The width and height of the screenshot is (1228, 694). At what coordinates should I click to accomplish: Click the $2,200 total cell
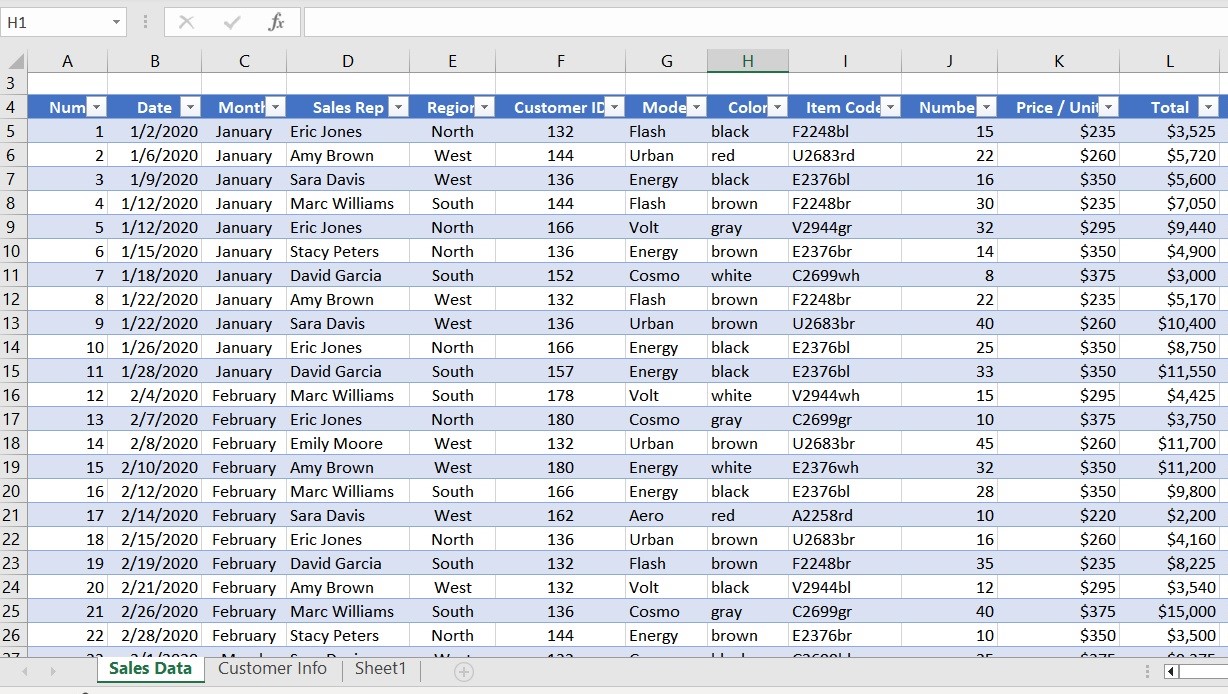click(x=1169, y=515)
